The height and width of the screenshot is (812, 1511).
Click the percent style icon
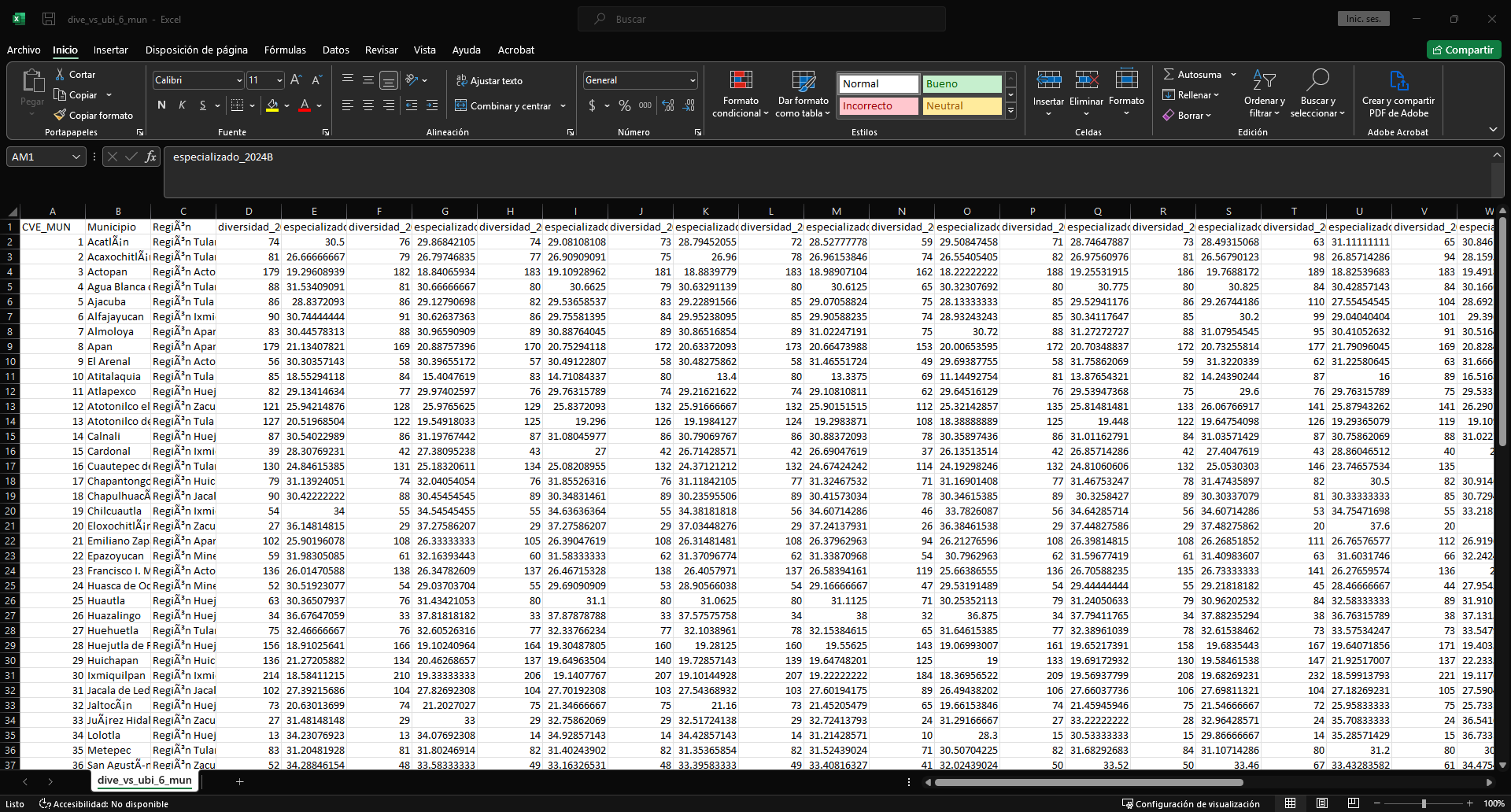[624, 105]
